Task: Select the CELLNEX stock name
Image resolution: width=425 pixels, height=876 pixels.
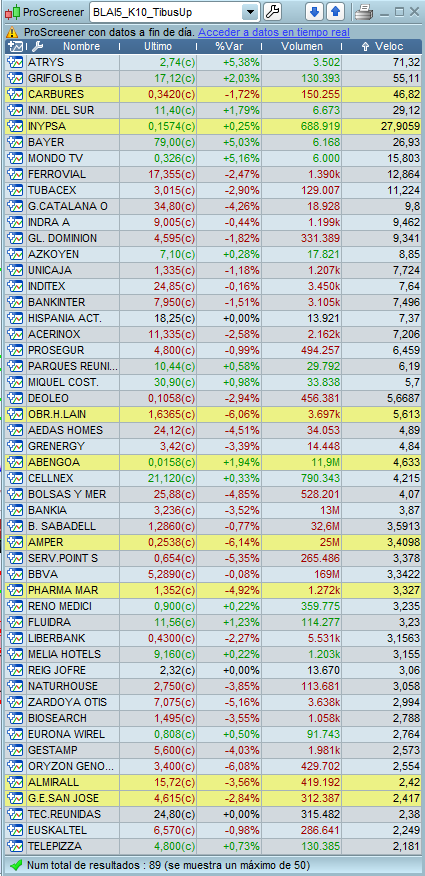Action: [50, 479]
